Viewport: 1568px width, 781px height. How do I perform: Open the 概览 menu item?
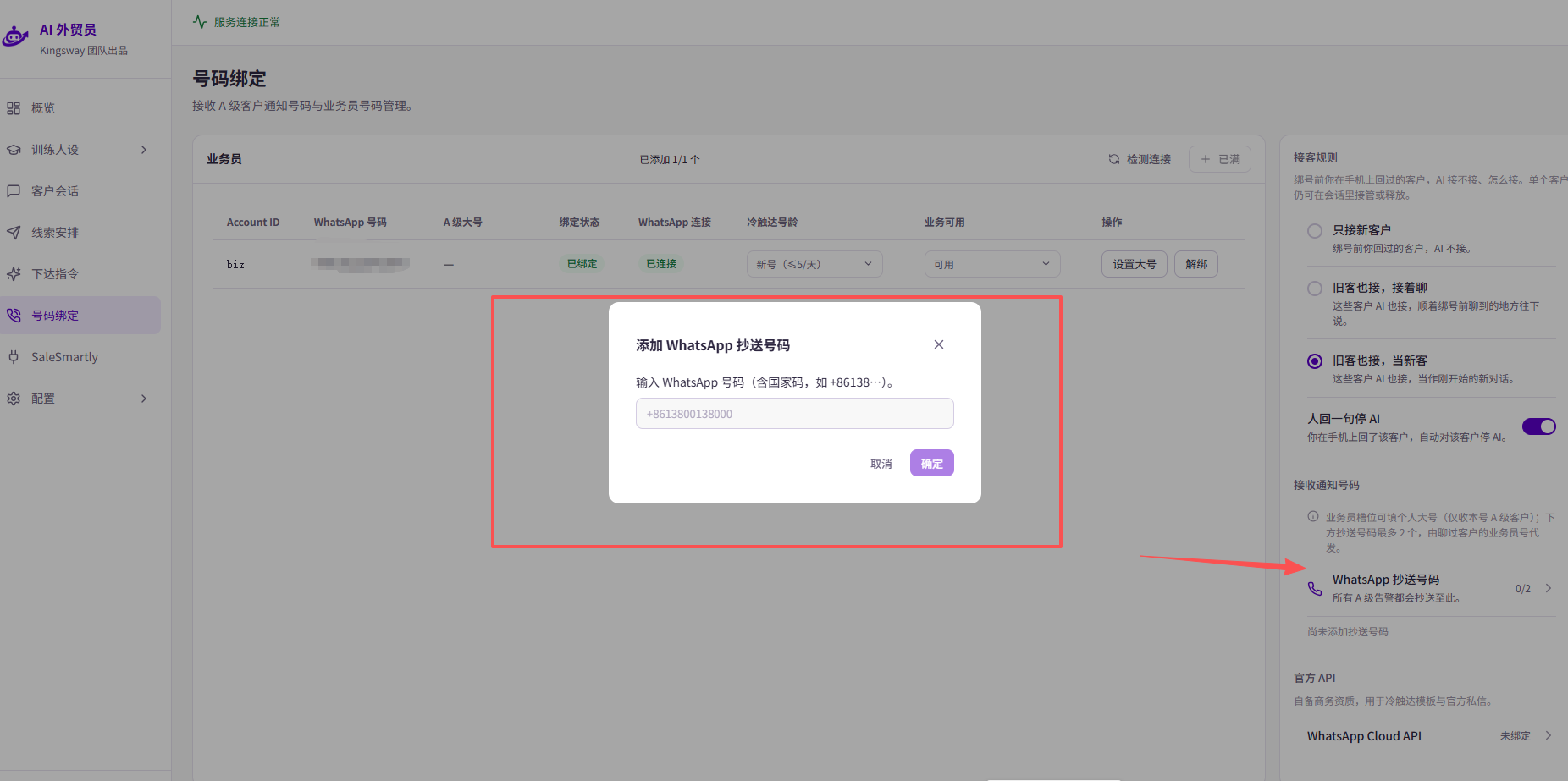pos(80,108)
